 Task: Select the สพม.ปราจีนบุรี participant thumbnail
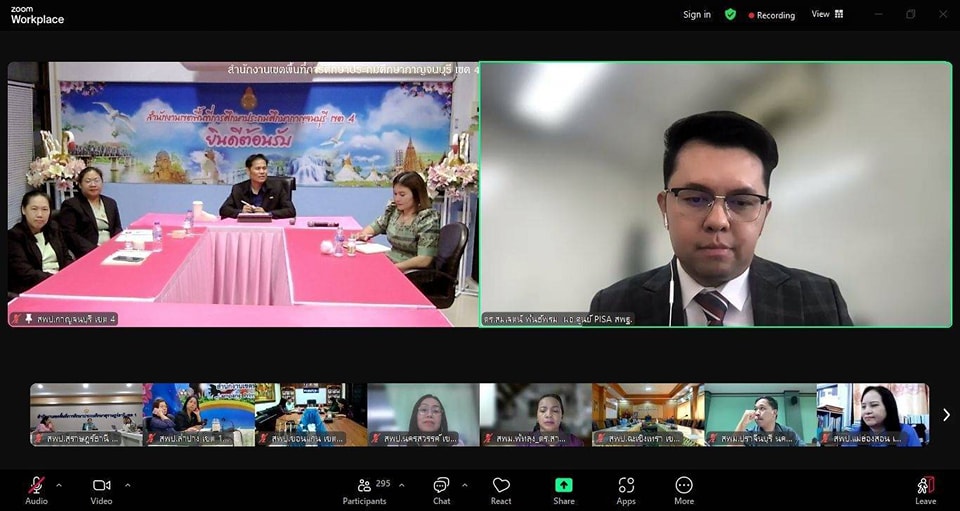(760, 414)
